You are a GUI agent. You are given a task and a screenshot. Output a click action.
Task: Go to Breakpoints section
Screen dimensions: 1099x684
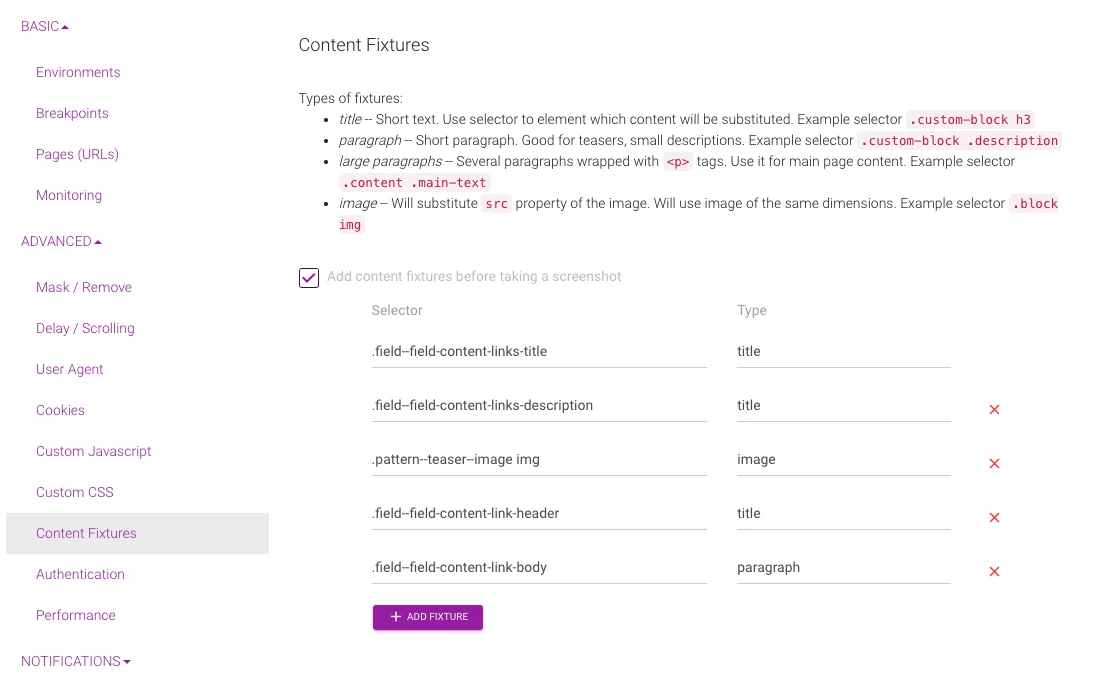click(x=72, y=113)
